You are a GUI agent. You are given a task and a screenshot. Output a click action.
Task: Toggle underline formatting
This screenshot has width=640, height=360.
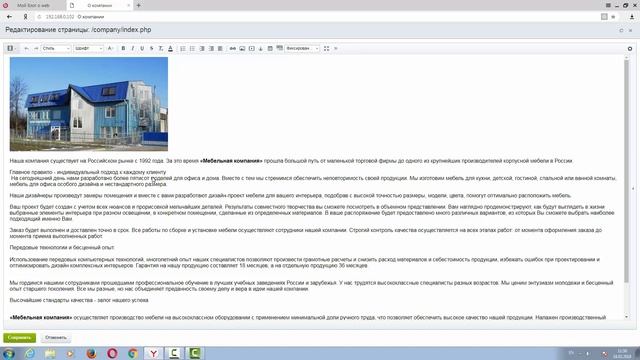(x=142, y=49)
